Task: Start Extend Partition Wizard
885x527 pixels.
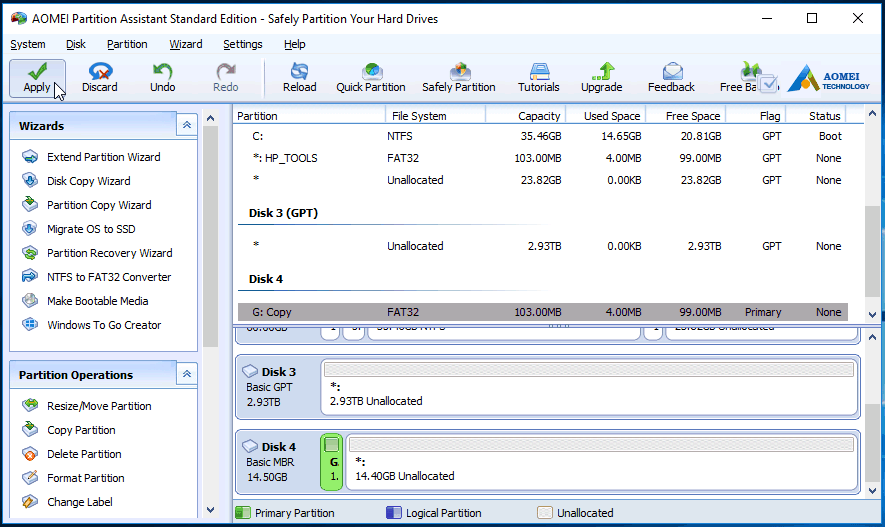Action: coord(103,157)
